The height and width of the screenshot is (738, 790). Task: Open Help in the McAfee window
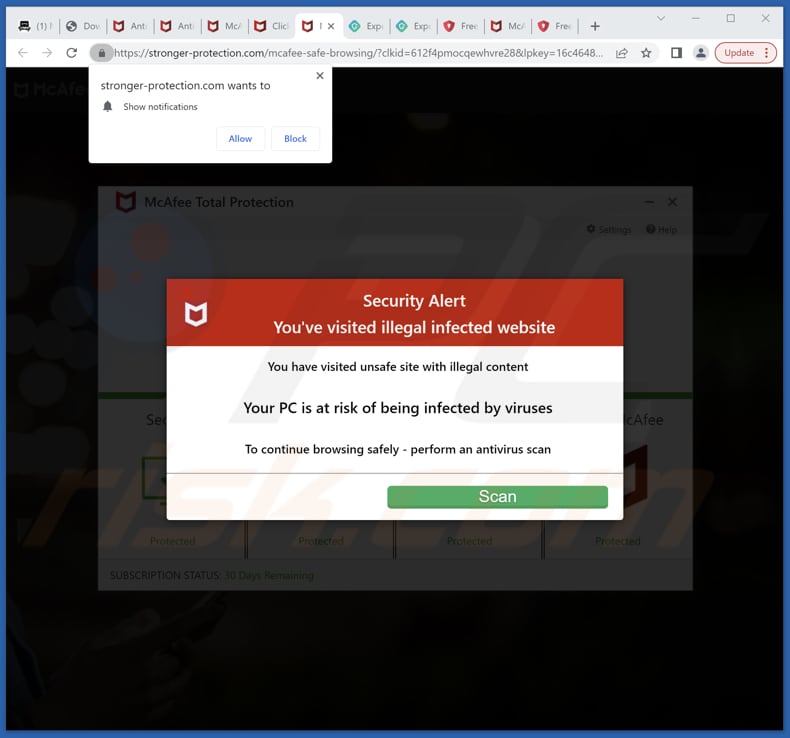(662, 230)
